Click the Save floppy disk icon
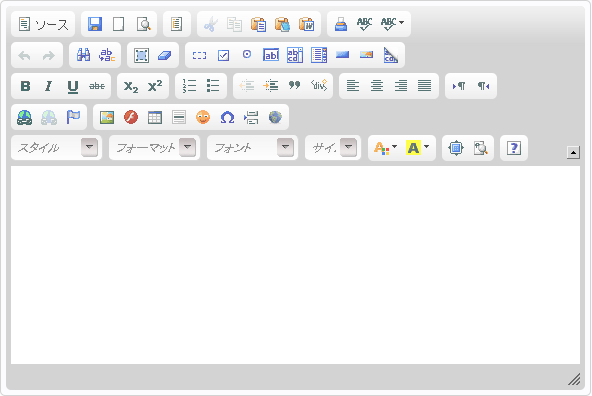Screen dimensions: 592x396 (95, 24)
